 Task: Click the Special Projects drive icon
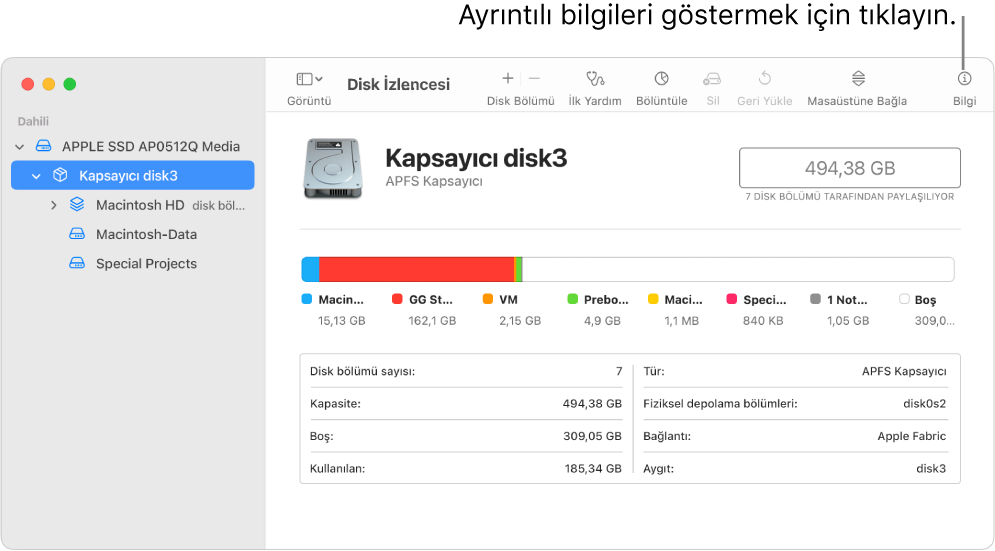[77, 263]
